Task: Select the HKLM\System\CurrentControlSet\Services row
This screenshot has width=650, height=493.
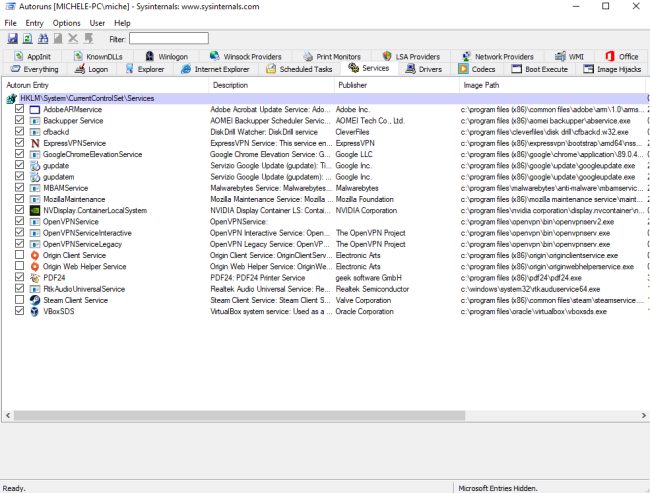Action: tap(325, 98)
